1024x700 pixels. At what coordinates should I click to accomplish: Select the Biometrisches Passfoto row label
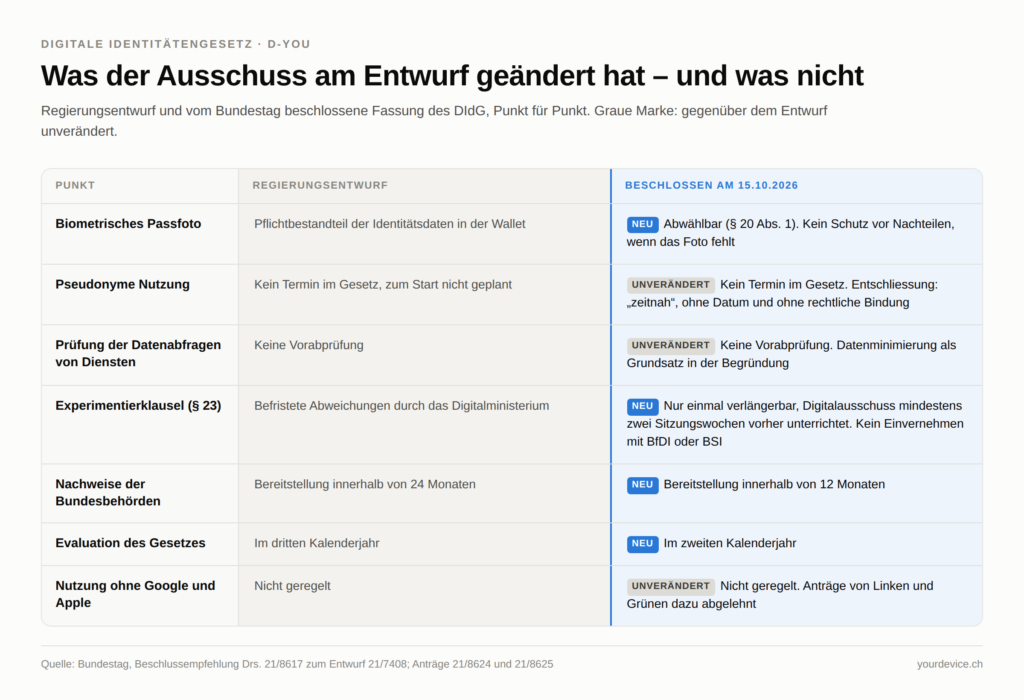click(128, 224)
